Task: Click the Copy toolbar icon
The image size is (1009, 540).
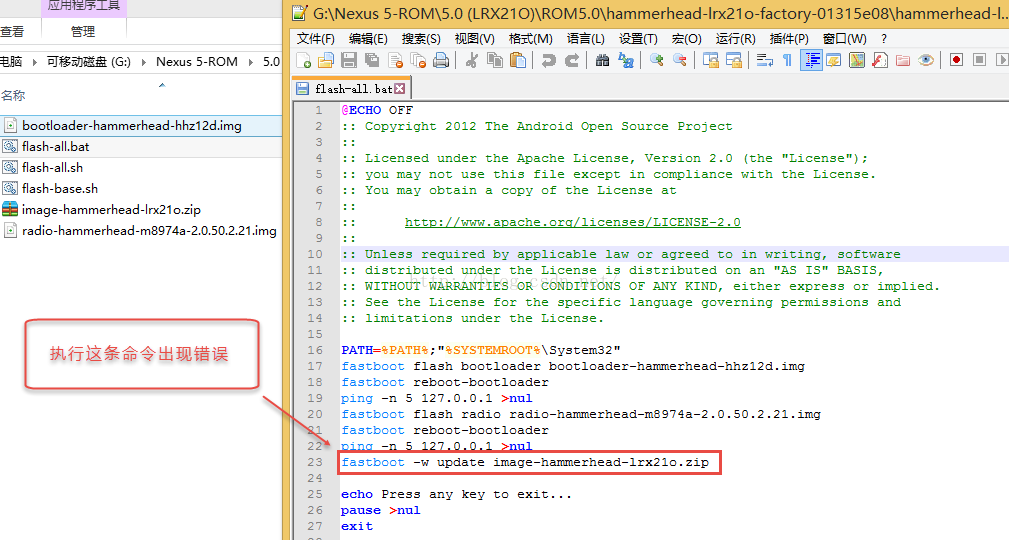Action: click(495, 61)
